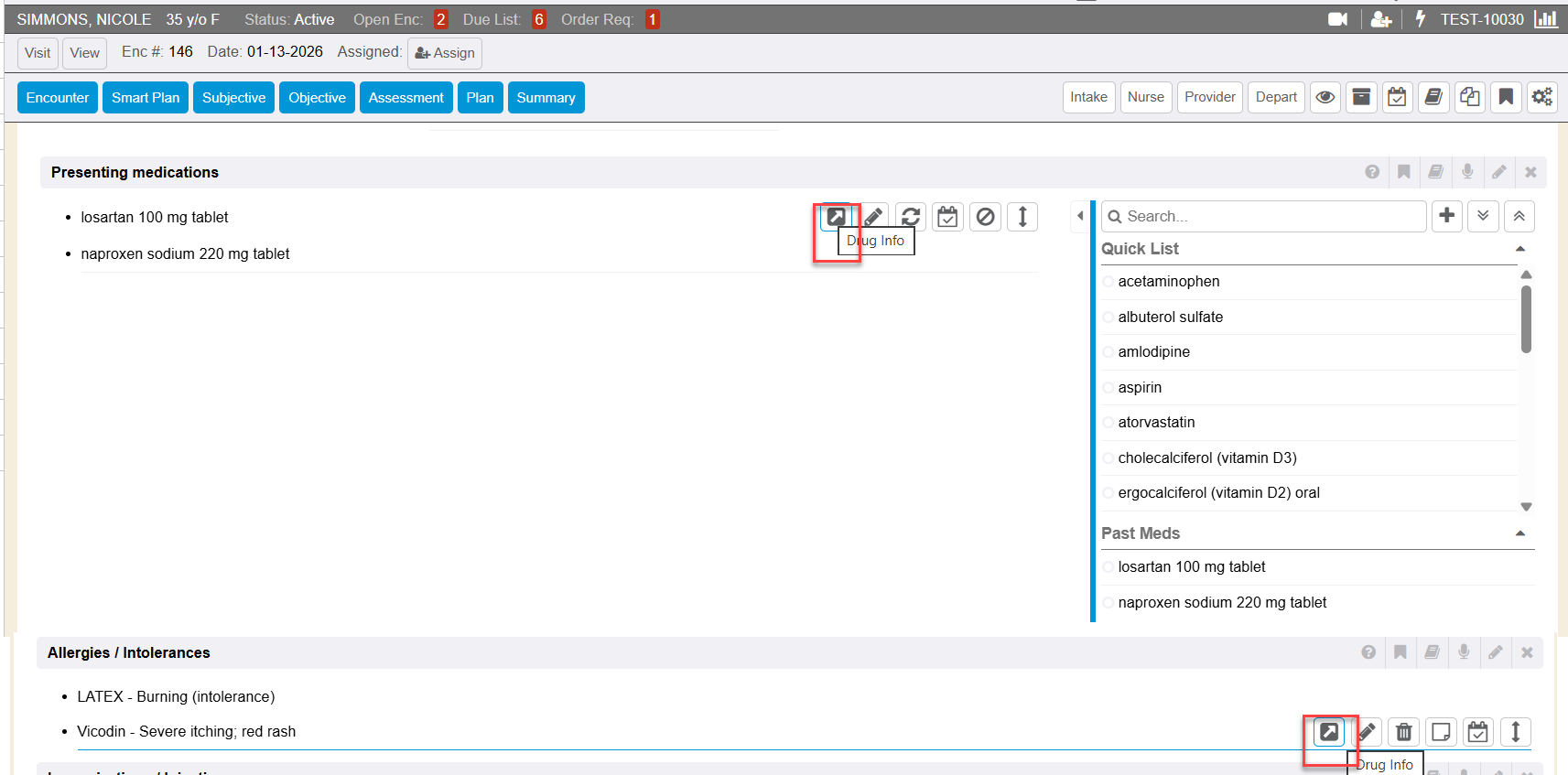Collapse the Past Meds section
The image size is (1568, 775).
(1519, 533)
